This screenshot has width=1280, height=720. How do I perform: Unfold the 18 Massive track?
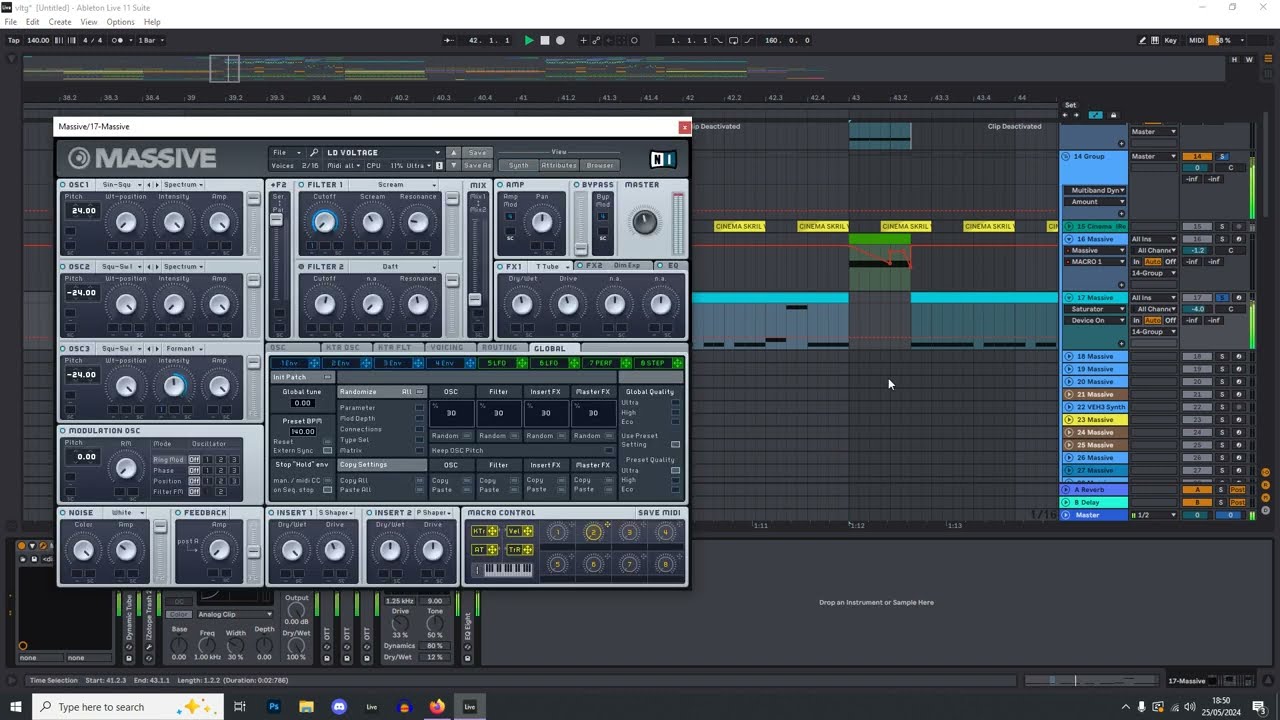[x=1068, y=356]
